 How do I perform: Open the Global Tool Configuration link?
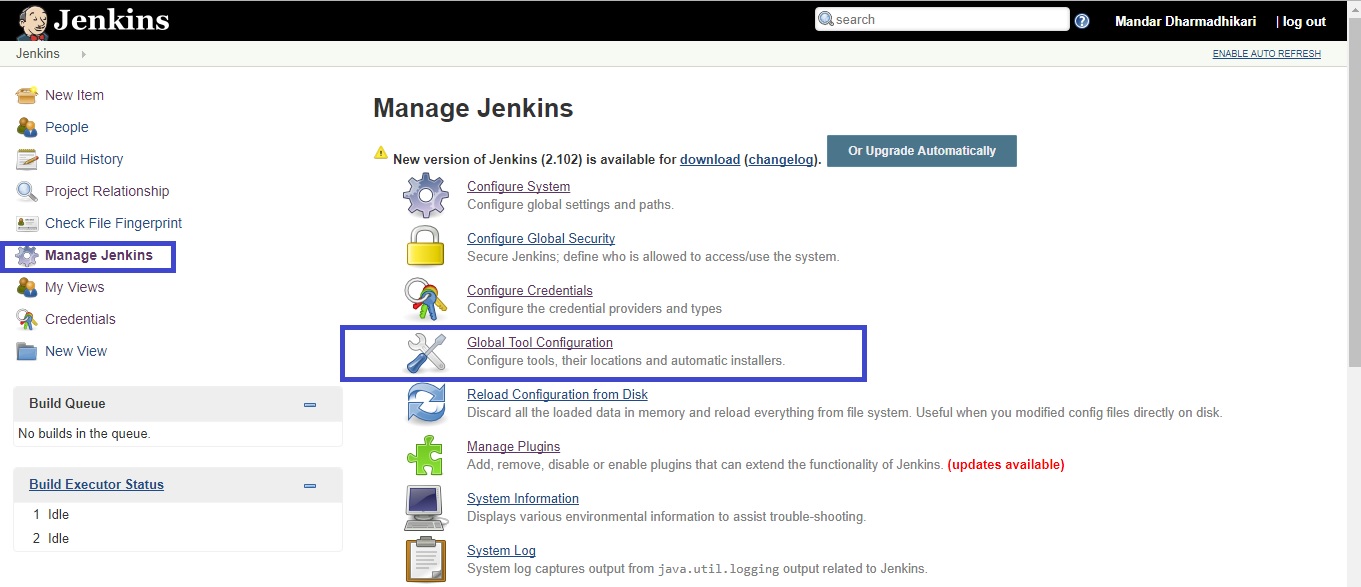click(540, 342)
